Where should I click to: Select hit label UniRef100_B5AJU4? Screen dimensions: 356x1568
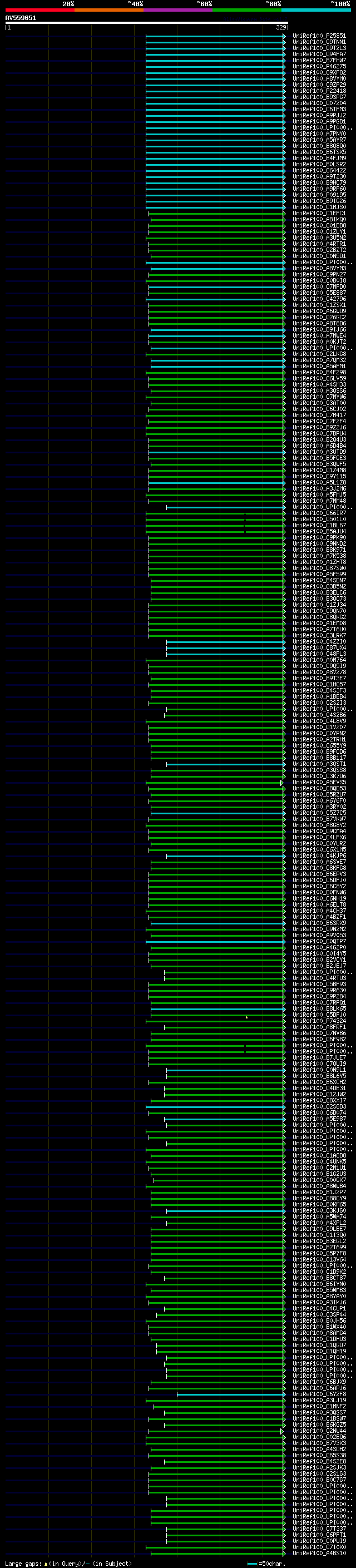coord(319,531)
